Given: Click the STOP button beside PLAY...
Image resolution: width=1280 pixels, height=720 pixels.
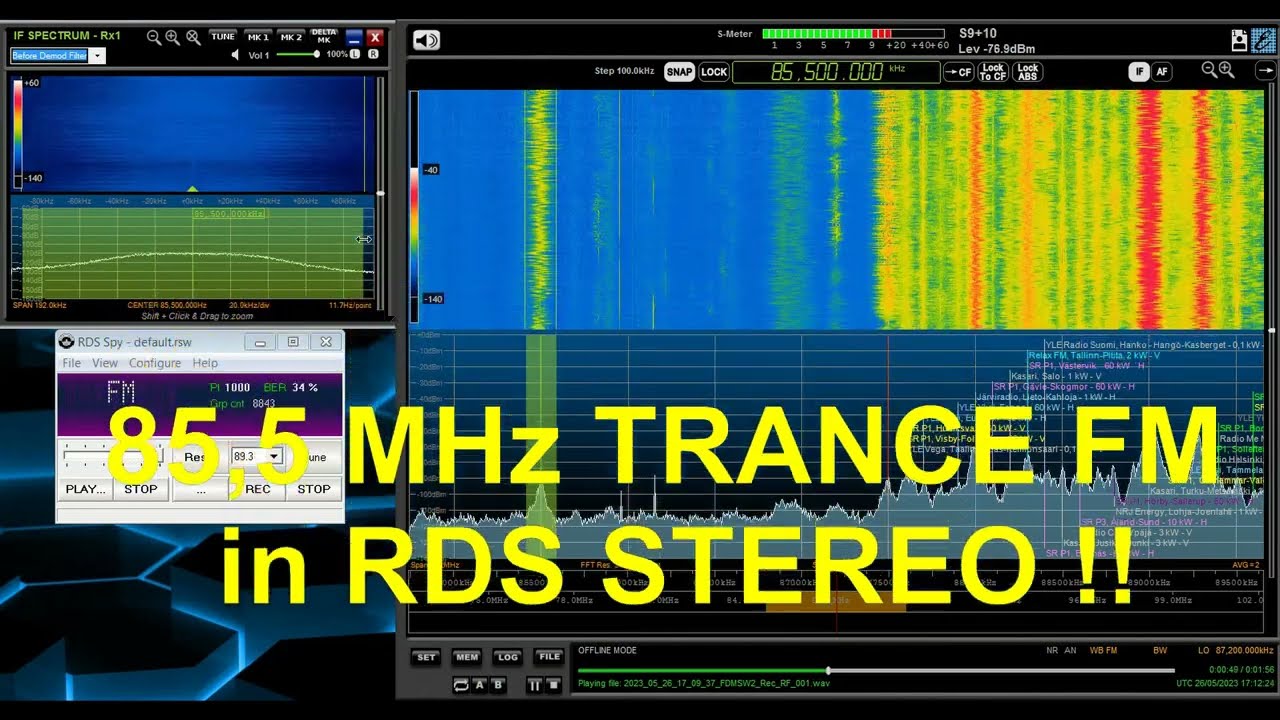Looking at the screenshot, I should (x=140, y=489).
